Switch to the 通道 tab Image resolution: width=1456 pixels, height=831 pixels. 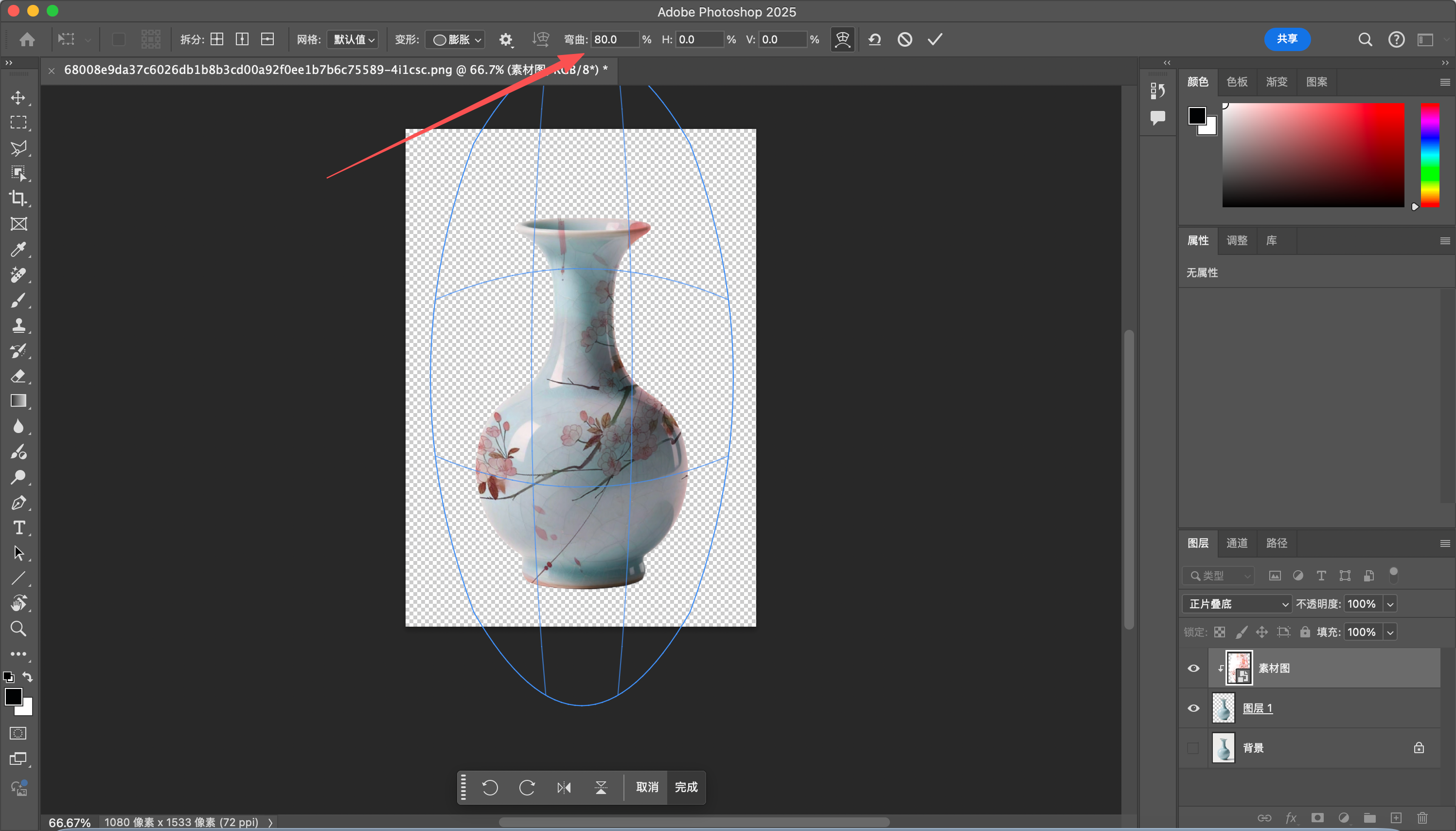pos(1236,543)
